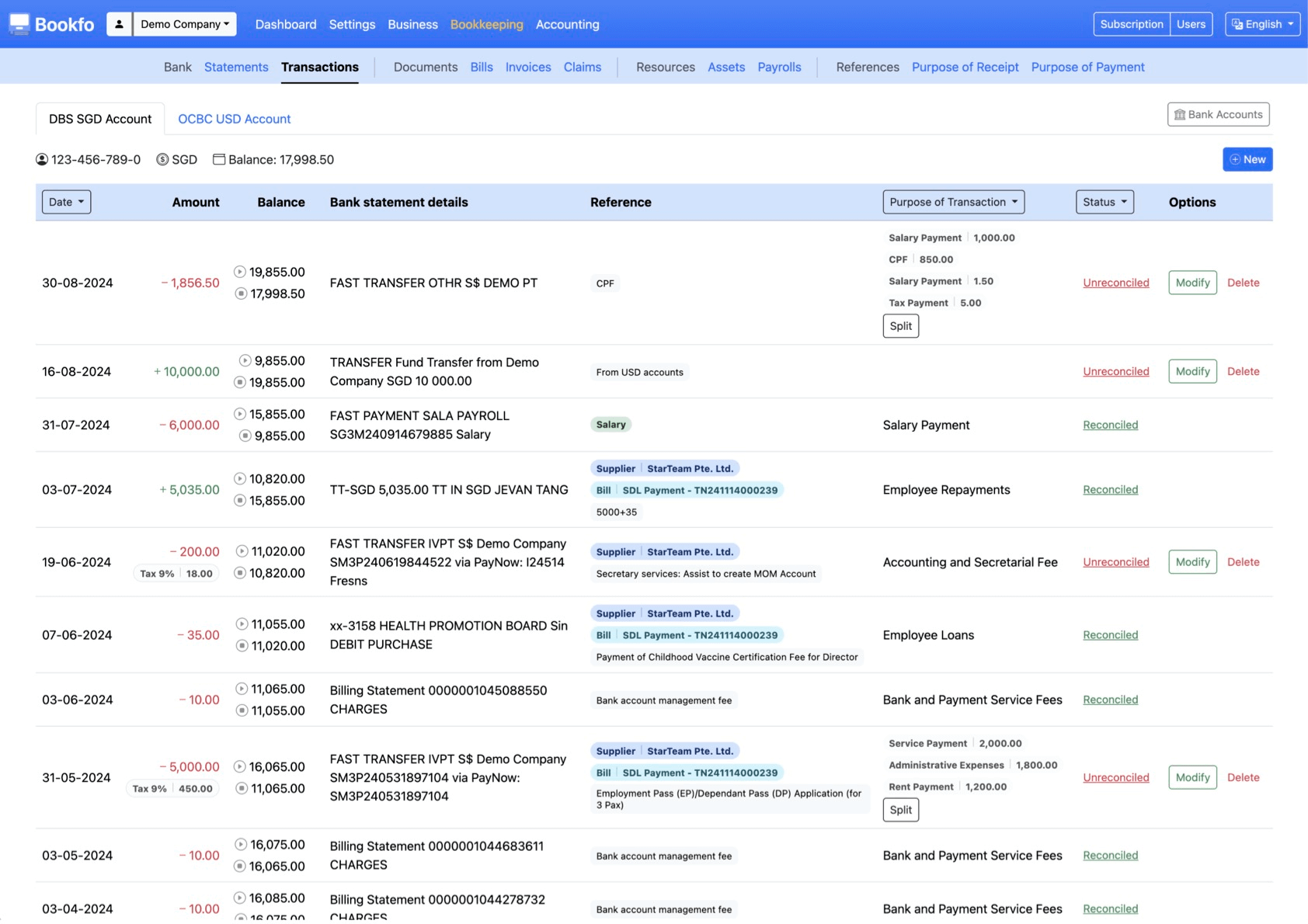The height and width of the screenshot is (924, 1308).
Task: Open the Purpose of Transaction dropdown
Action: 953,202
